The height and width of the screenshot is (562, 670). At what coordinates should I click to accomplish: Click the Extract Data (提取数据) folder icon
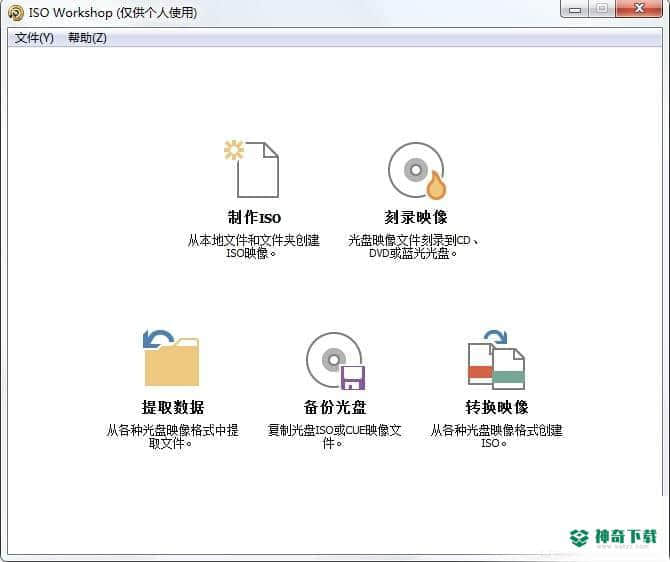[x=171, y=358]
